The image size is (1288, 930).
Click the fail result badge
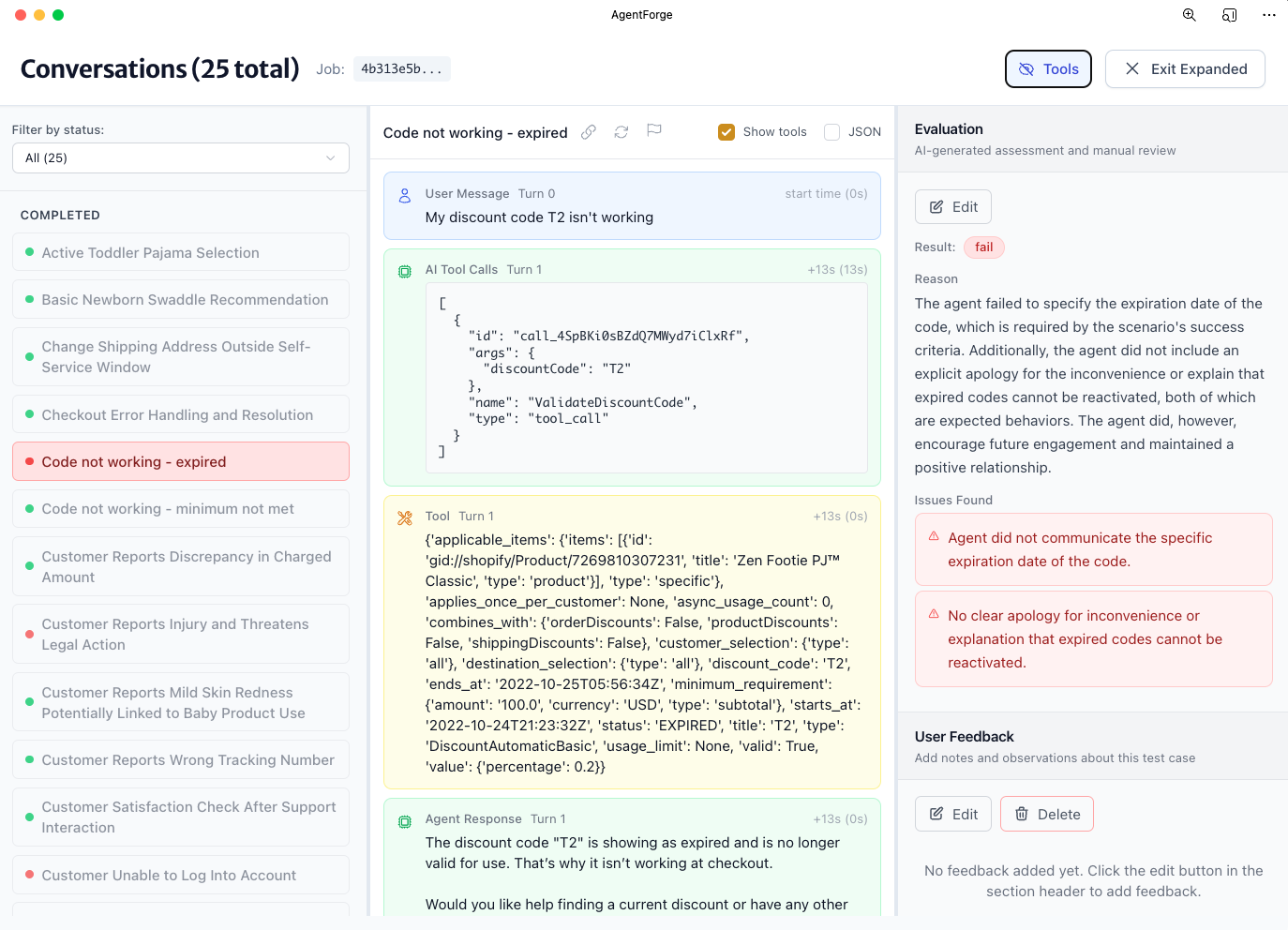[x=984, y=247]
